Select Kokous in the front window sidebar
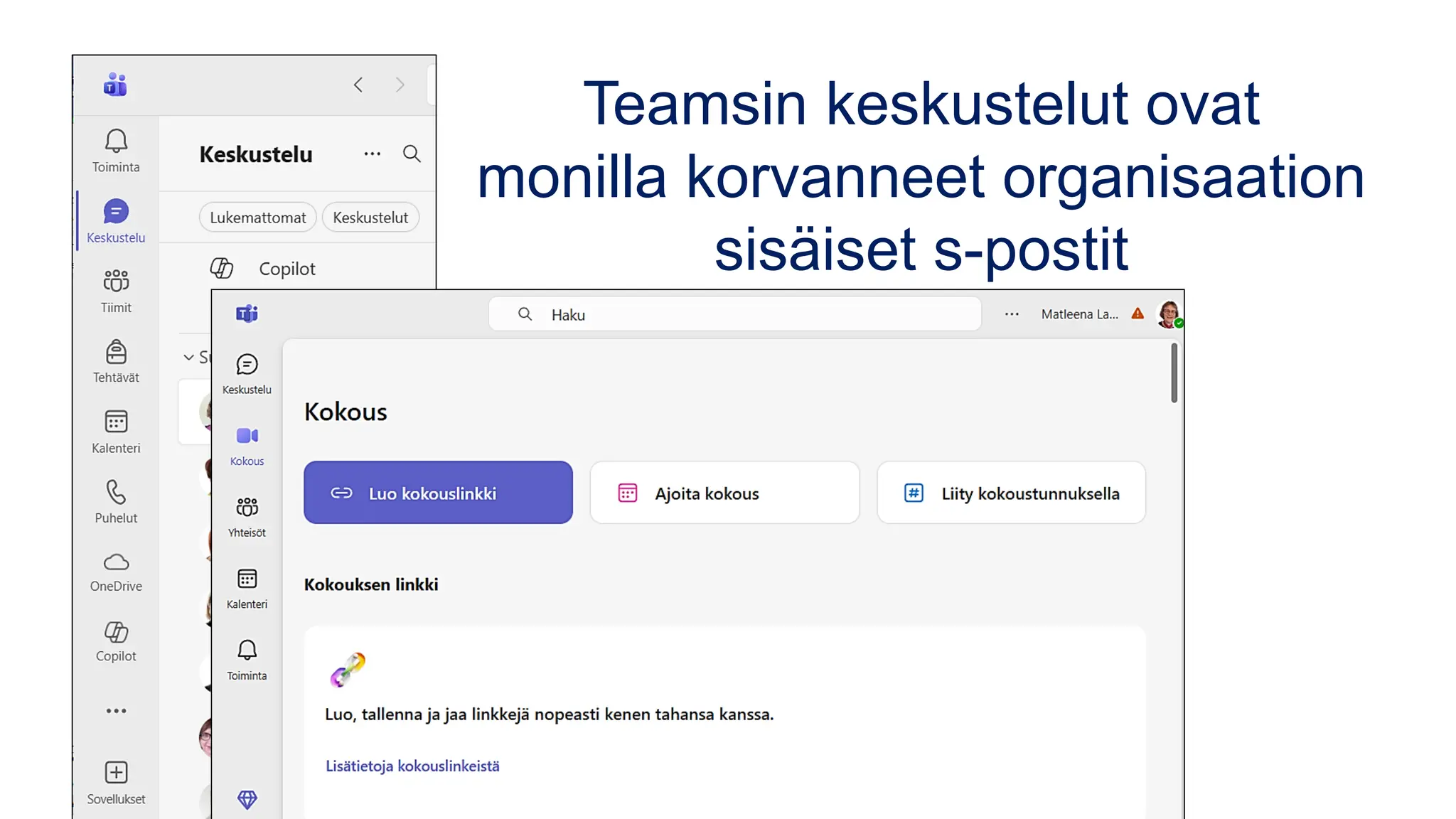The width and height of the screenshot is (1456, 819). coord(247,446)
